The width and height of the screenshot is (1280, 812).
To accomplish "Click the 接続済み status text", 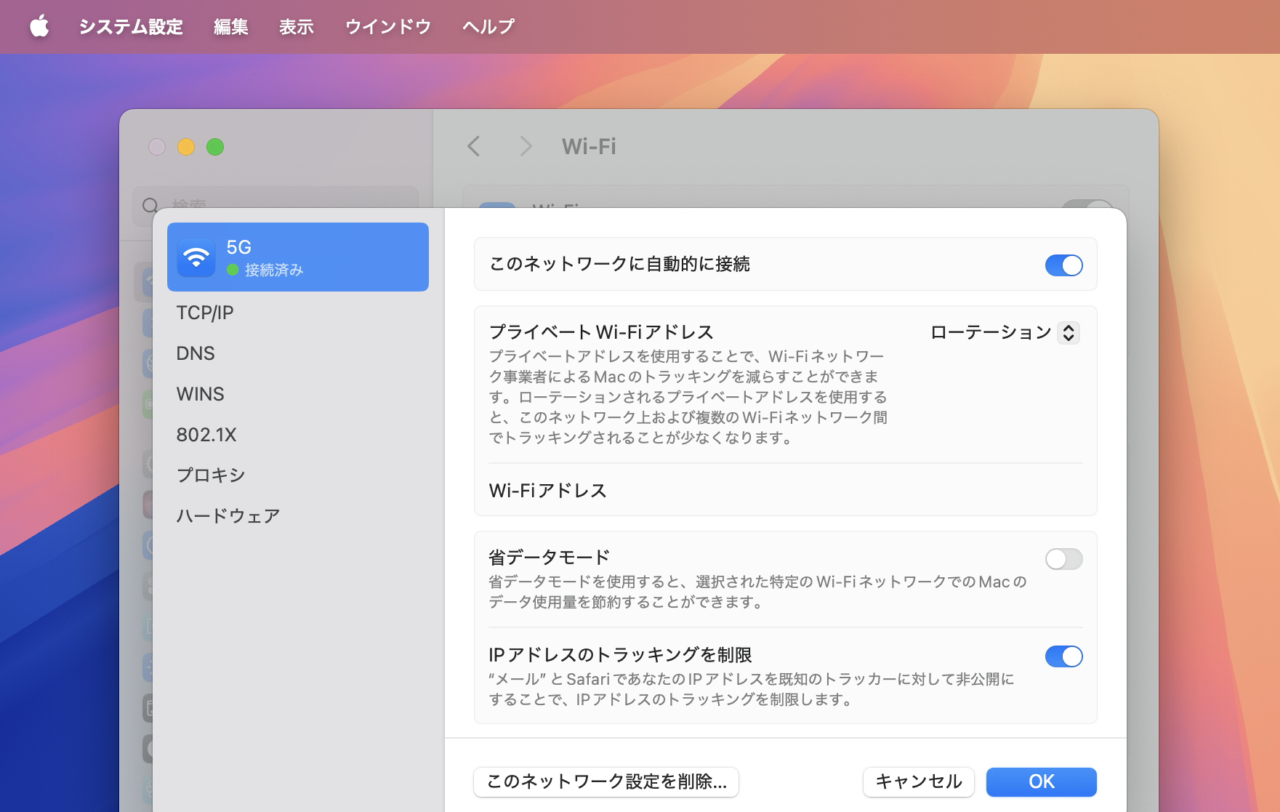I will (x=274, y=270).
